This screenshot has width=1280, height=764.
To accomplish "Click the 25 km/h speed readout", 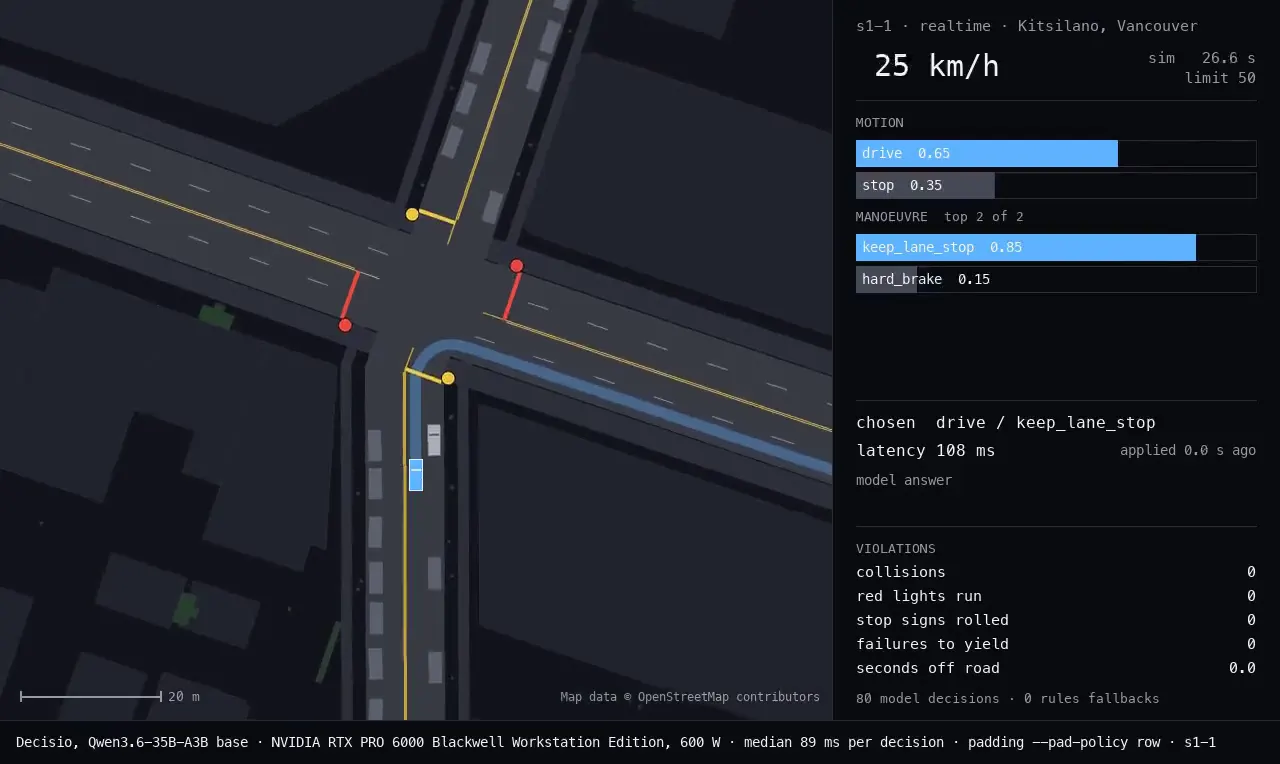I will [x=936, y=66].
